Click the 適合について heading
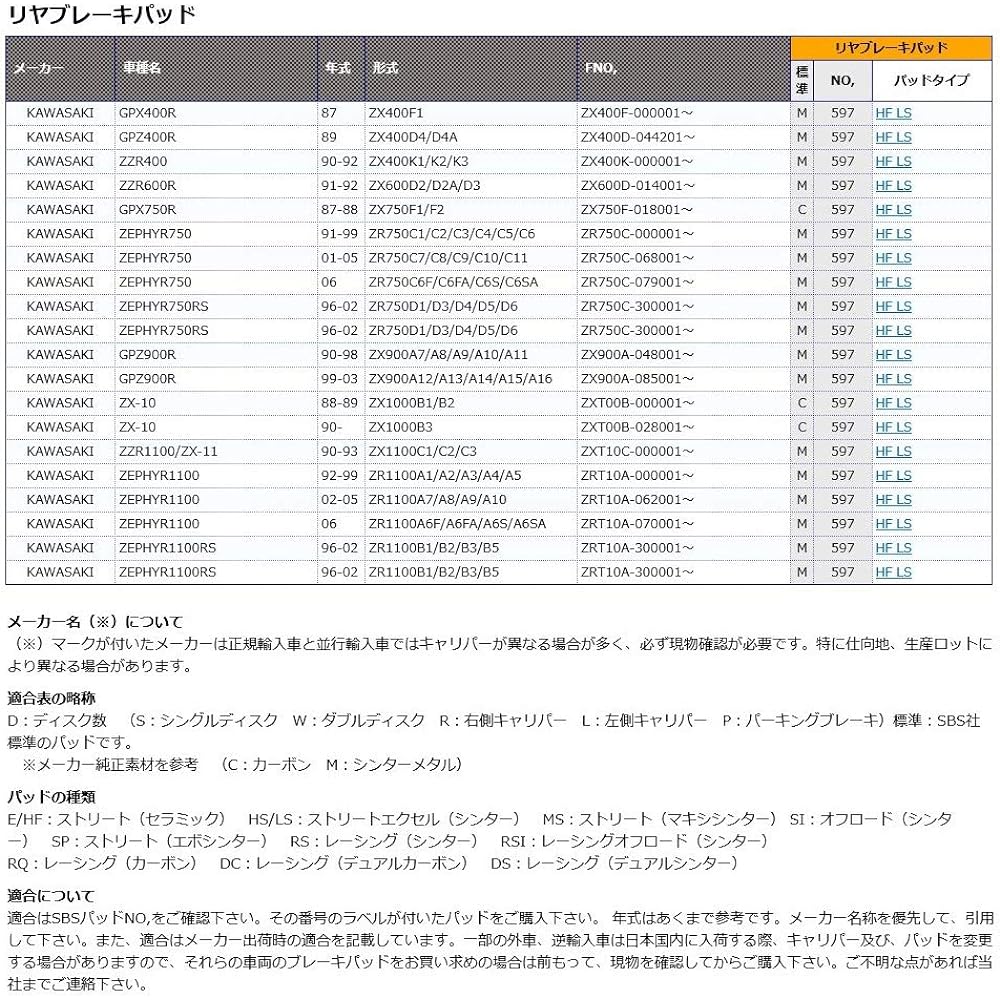The height and width of the screenshot is (1000, 1000). [51, 896]
